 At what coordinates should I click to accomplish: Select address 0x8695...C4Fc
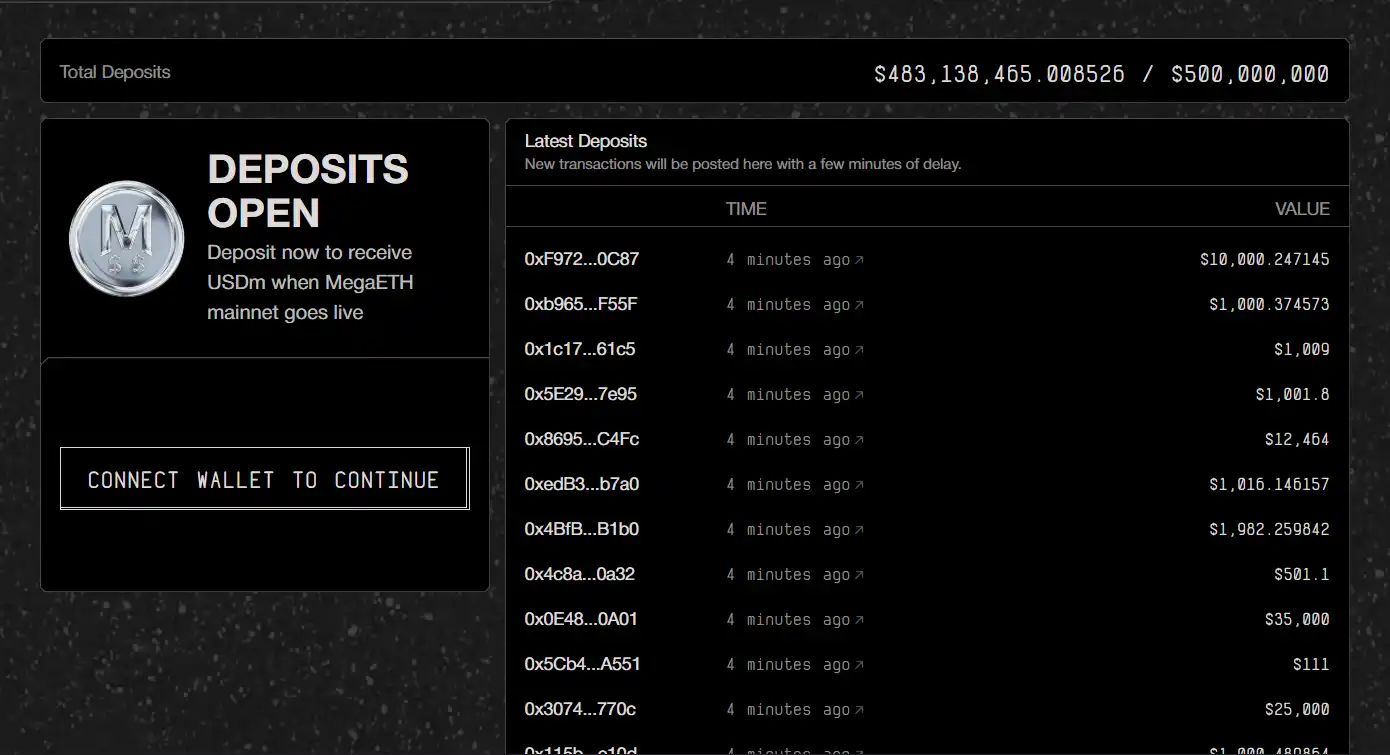coord(582,439)
